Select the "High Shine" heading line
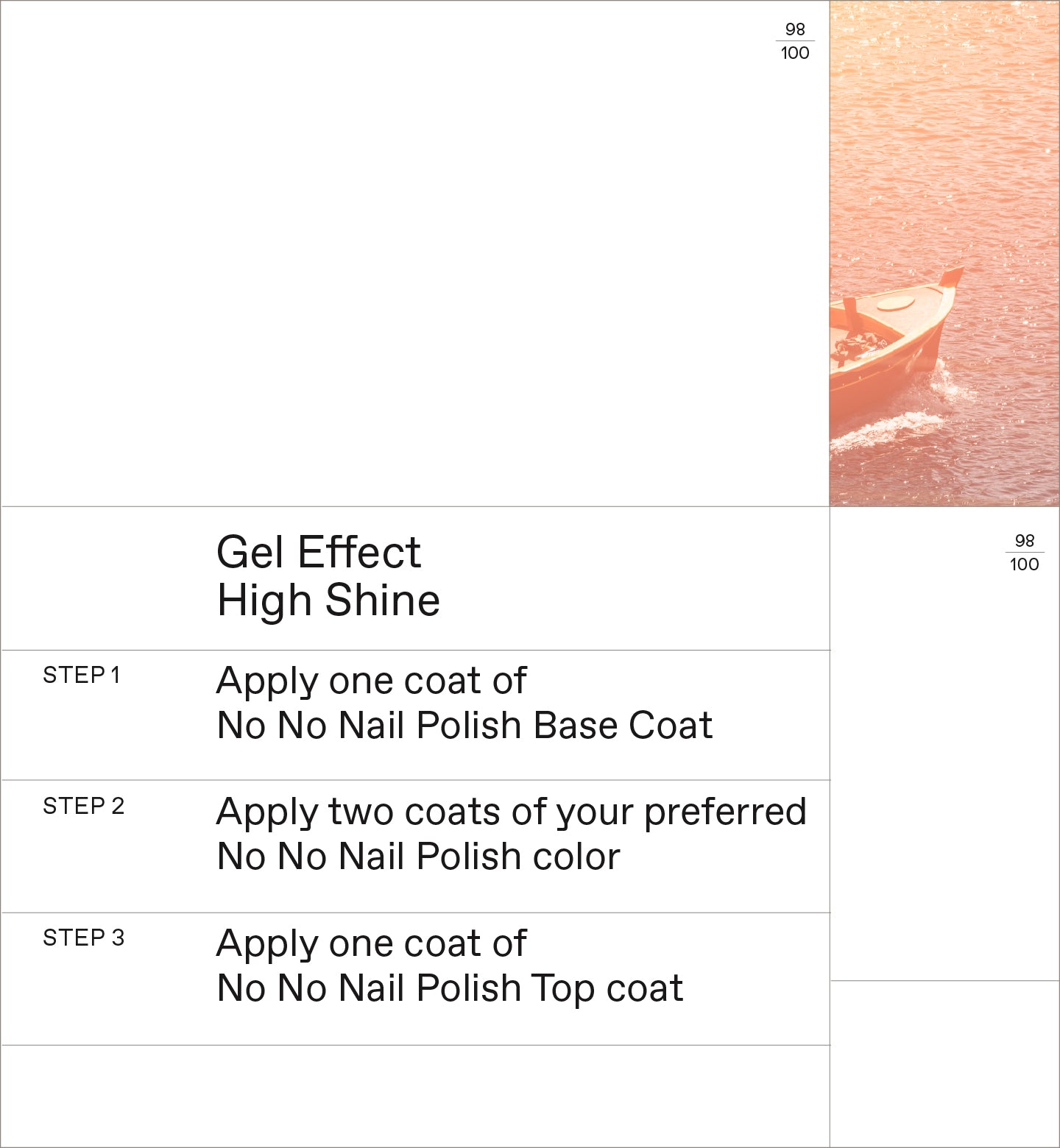 click(328, 600)
